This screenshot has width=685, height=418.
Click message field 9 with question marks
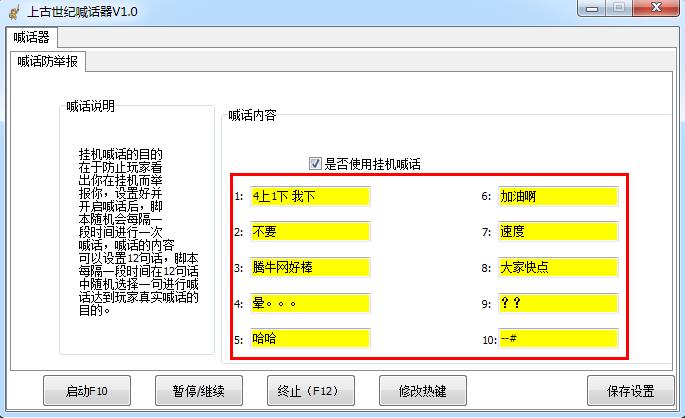(x=558, y=303)
